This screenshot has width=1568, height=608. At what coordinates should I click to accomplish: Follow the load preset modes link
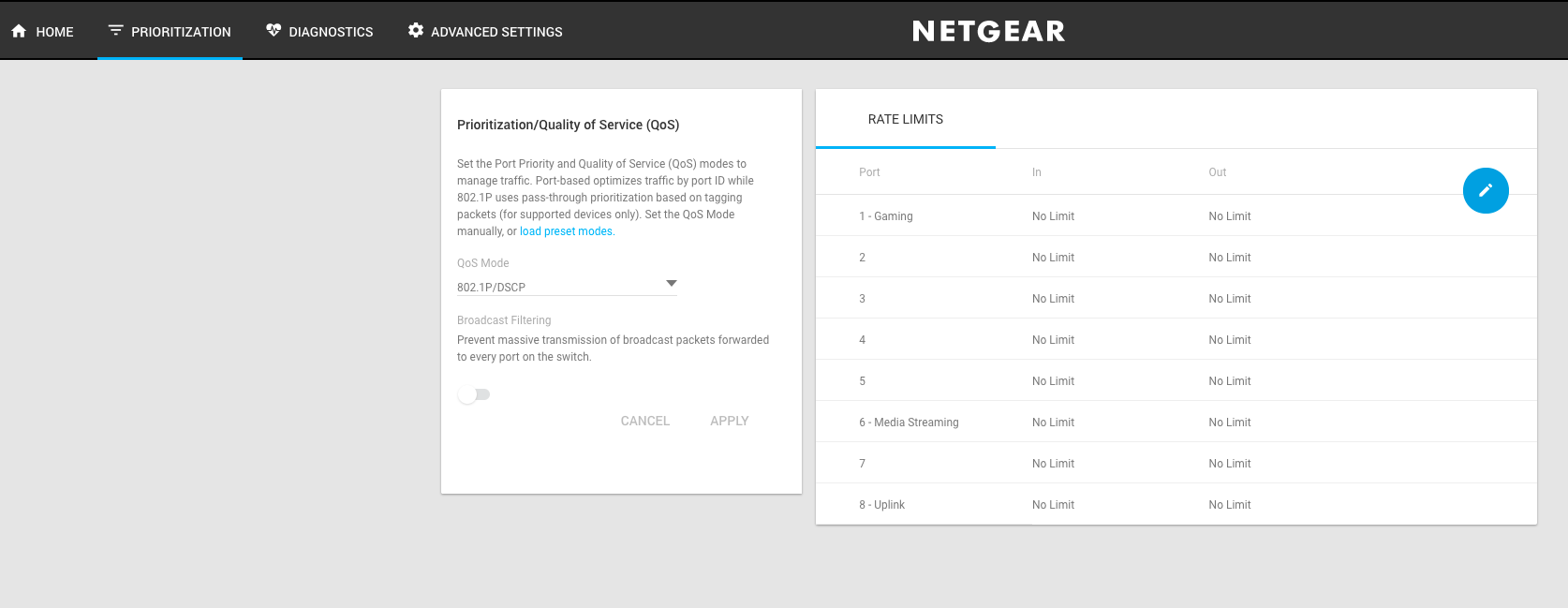566,231
